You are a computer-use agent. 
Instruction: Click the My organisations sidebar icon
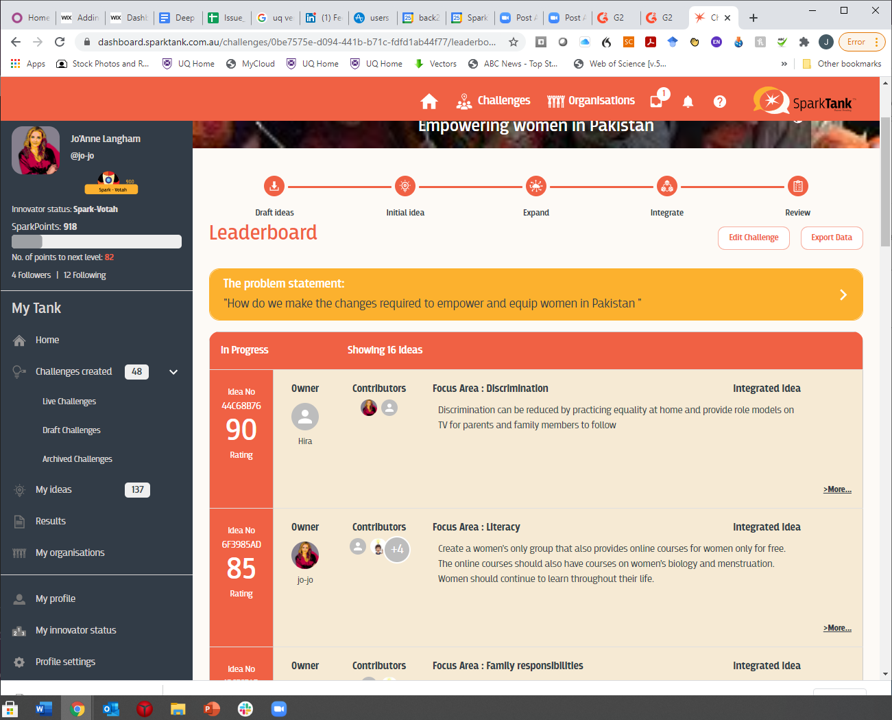(18, 552)
